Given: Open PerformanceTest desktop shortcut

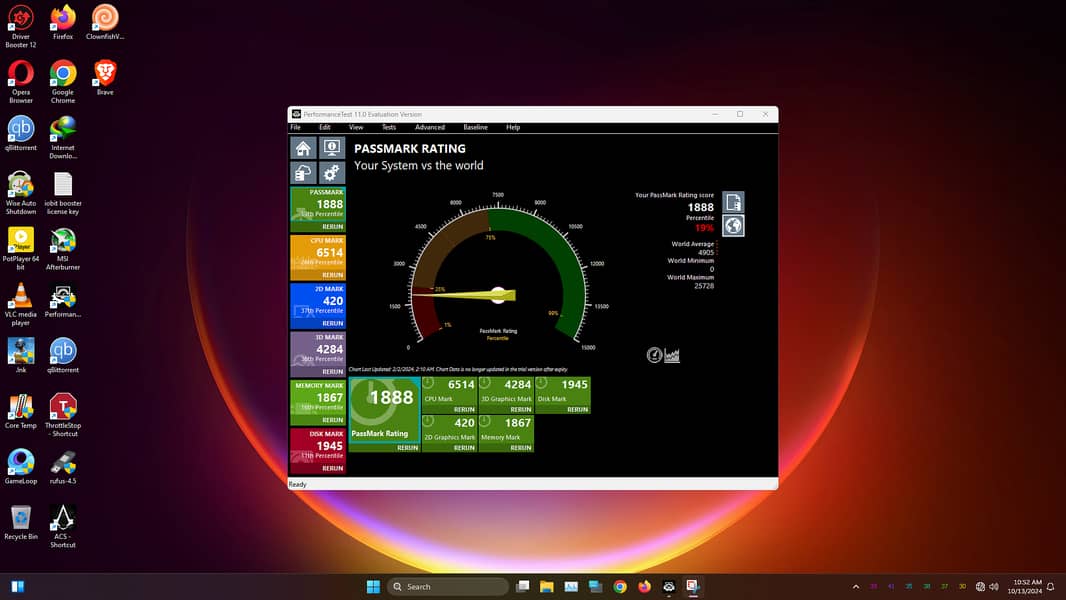Looking at the screenshot, I should 63,301.
